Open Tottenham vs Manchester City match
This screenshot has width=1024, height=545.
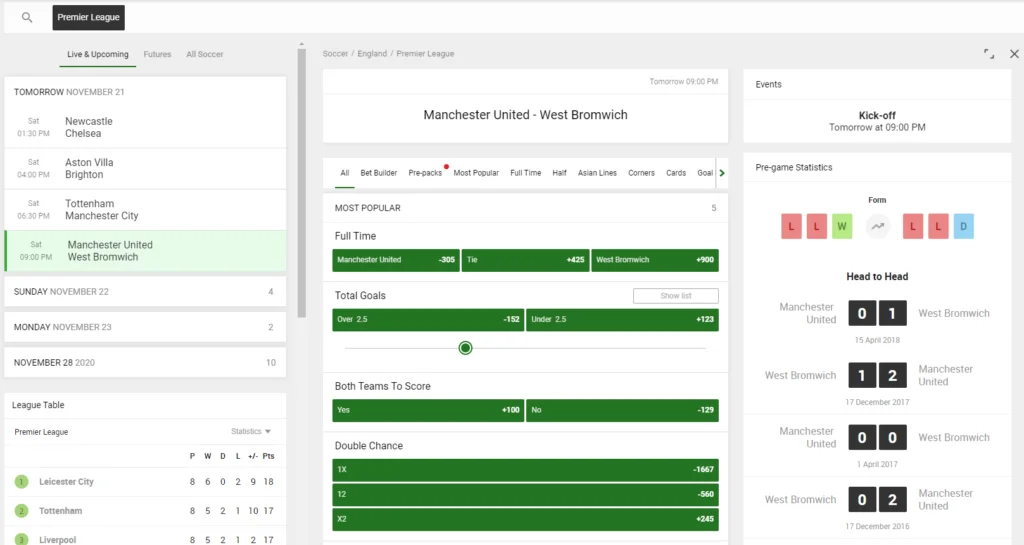145,210
